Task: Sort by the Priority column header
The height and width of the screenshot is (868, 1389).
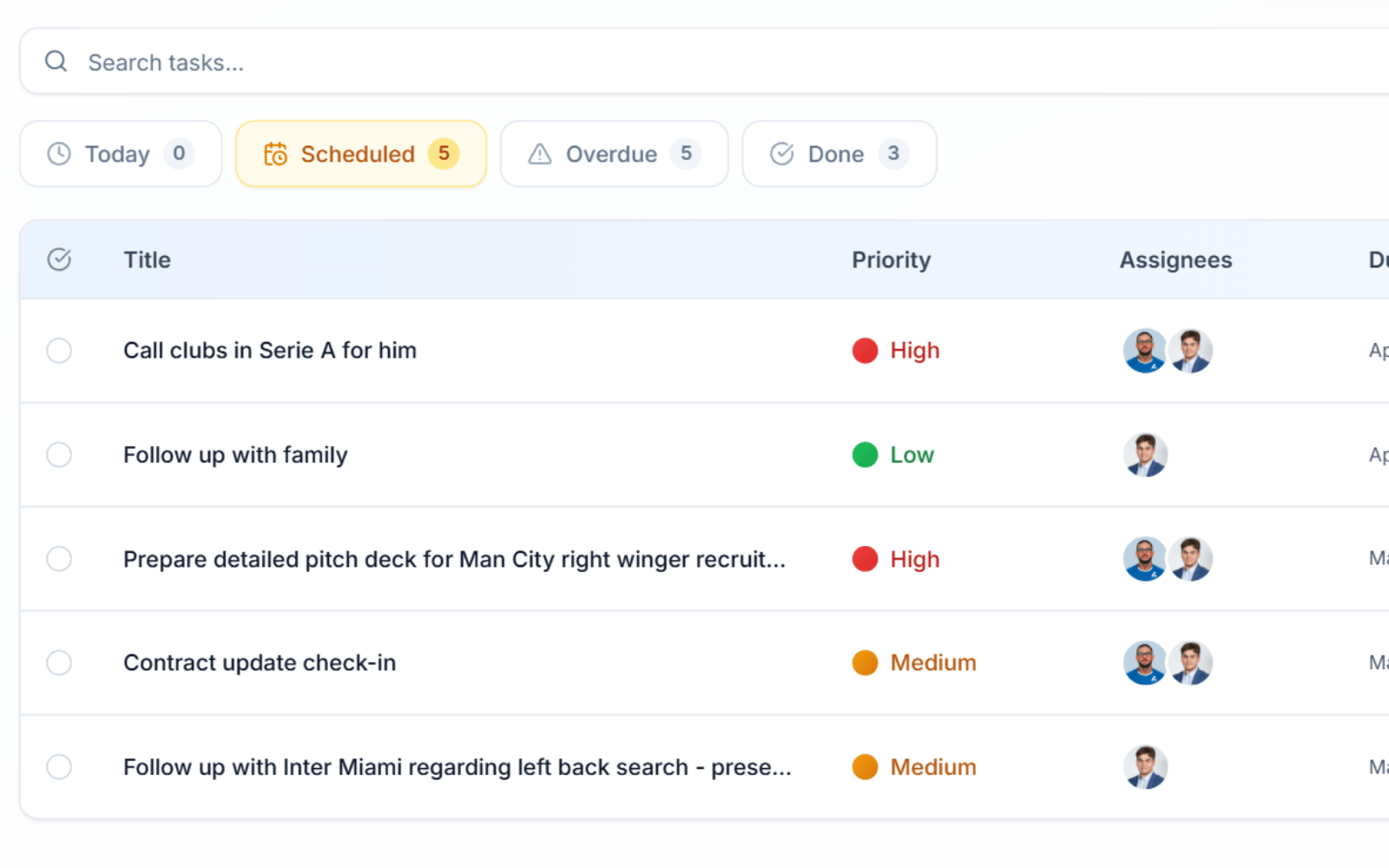Action: [892, 260]
